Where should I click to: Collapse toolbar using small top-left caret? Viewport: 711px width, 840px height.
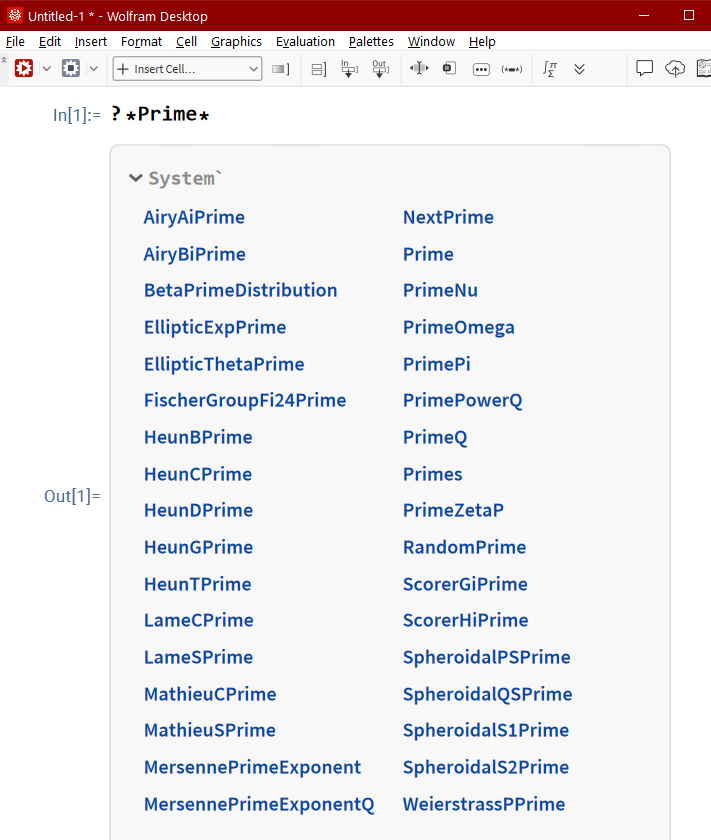click(x=4, y=59)
